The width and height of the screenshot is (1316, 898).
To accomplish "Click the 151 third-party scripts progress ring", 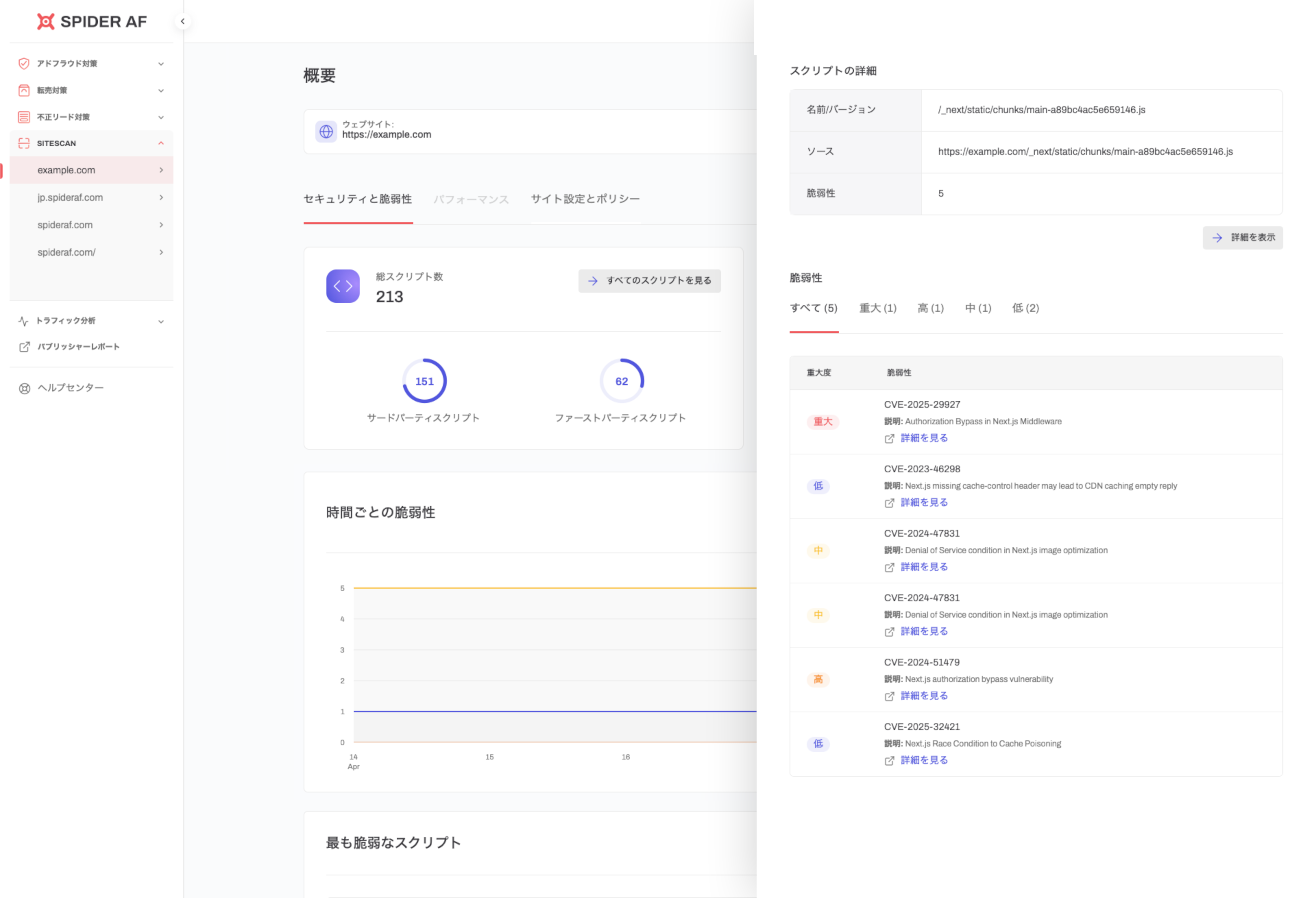I will (x=424, y=381).
